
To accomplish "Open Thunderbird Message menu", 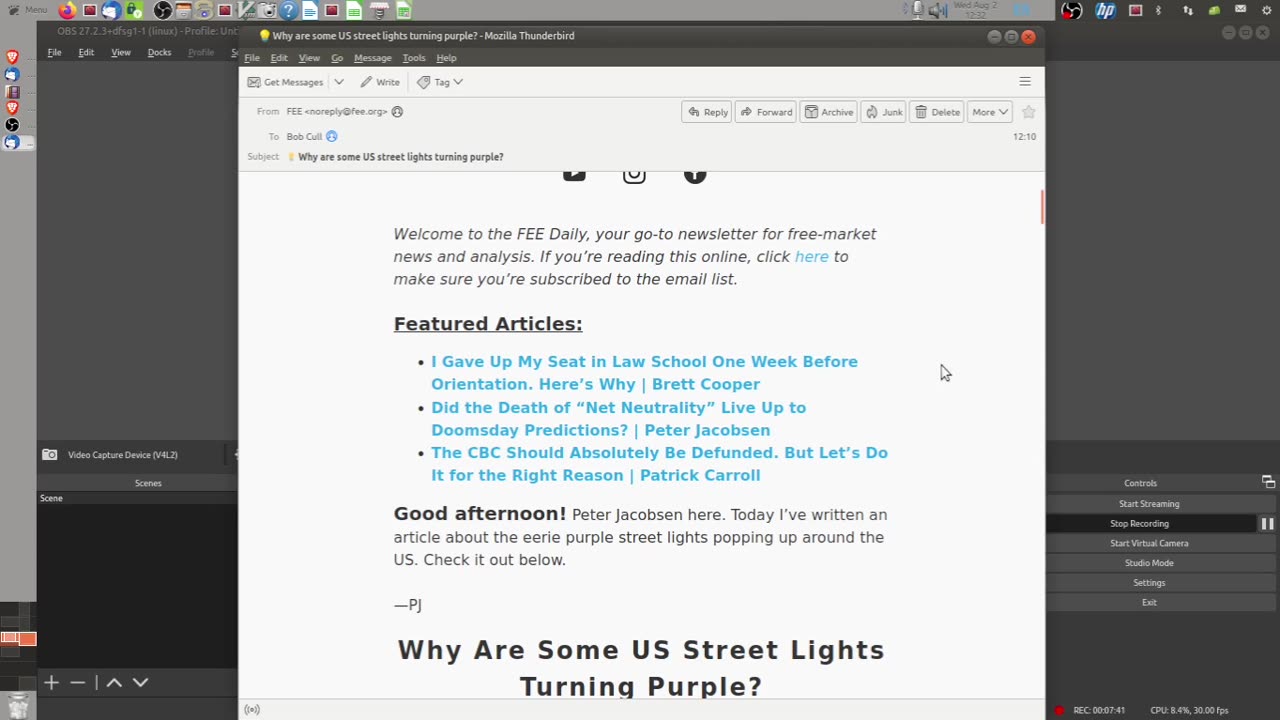I will click(373, 58).
